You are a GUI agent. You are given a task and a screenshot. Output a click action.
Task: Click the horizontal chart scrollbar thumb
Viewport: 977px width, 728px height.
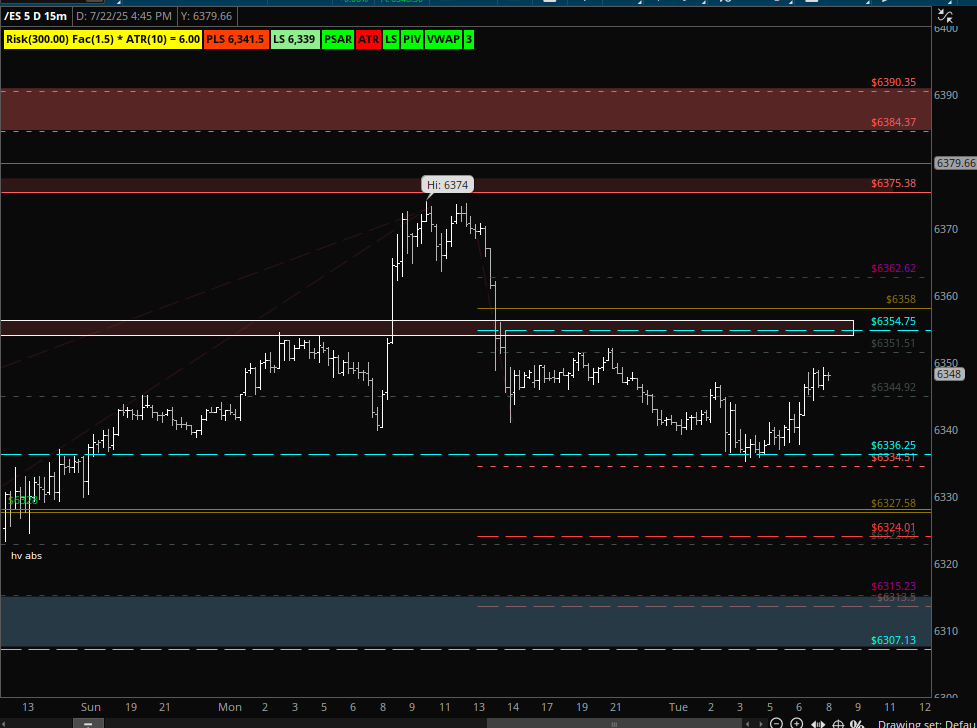614,724
